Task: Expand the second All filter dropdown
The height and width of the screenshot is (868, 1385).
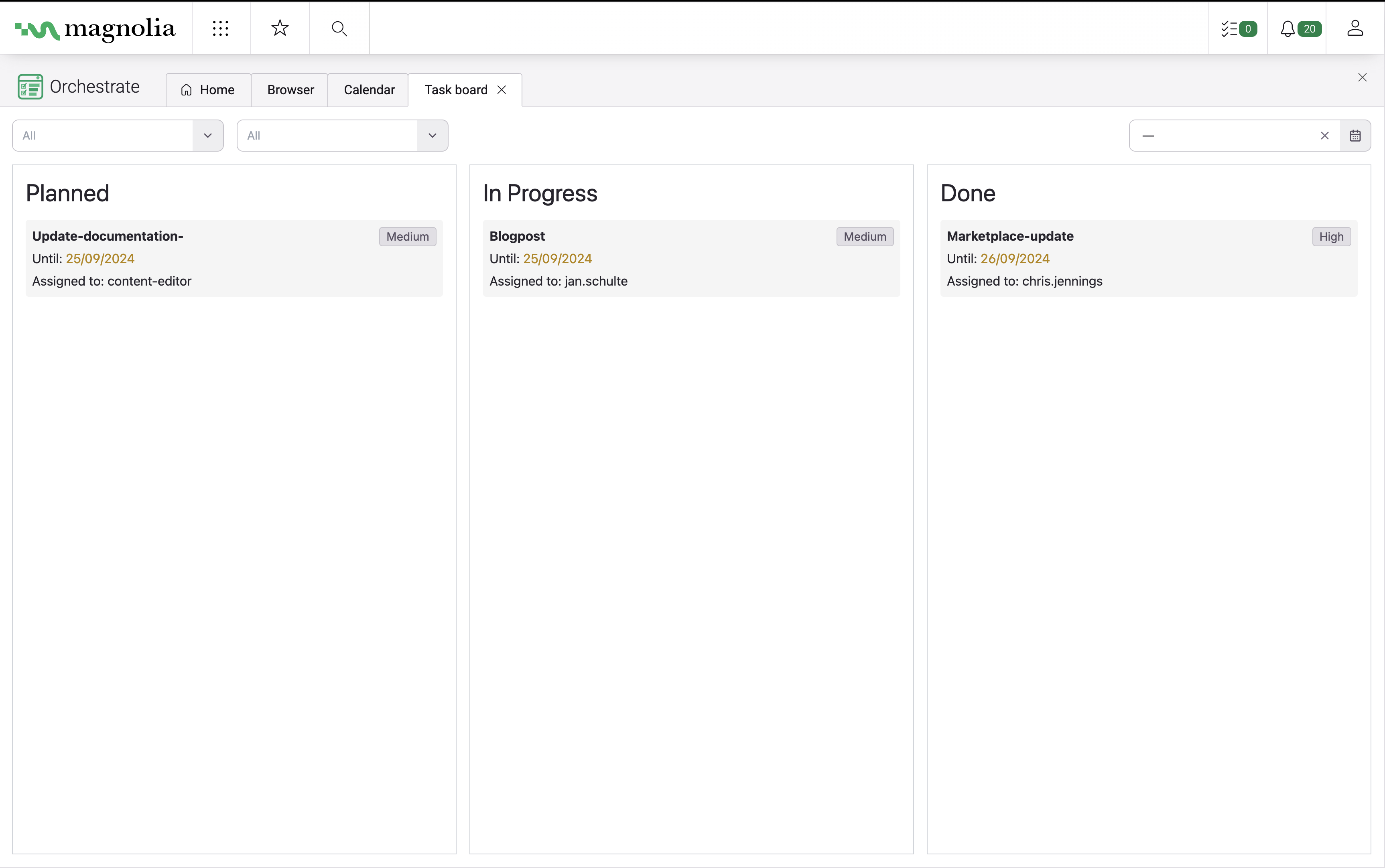Action: coord(433,136)
